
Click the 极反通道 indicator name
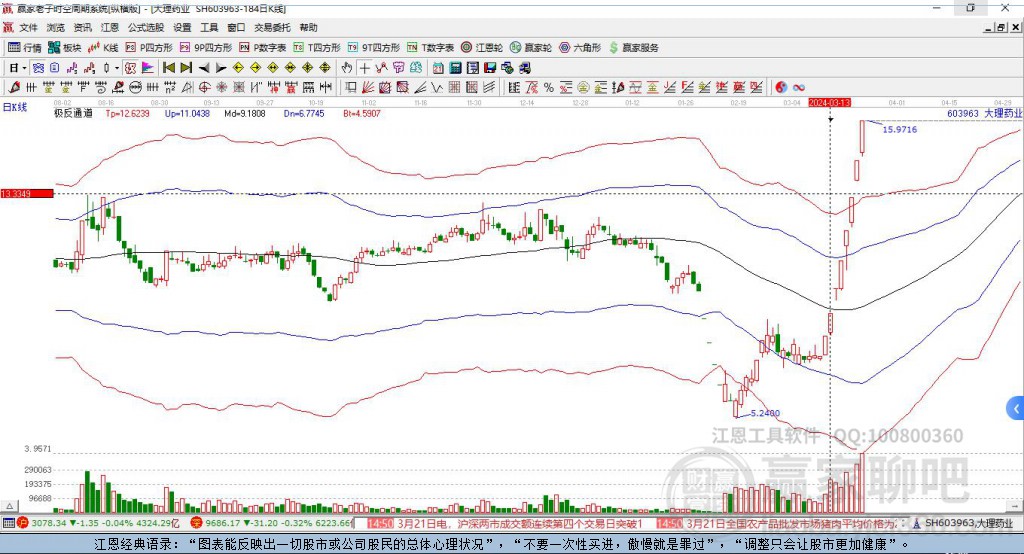tap(73, 113)
